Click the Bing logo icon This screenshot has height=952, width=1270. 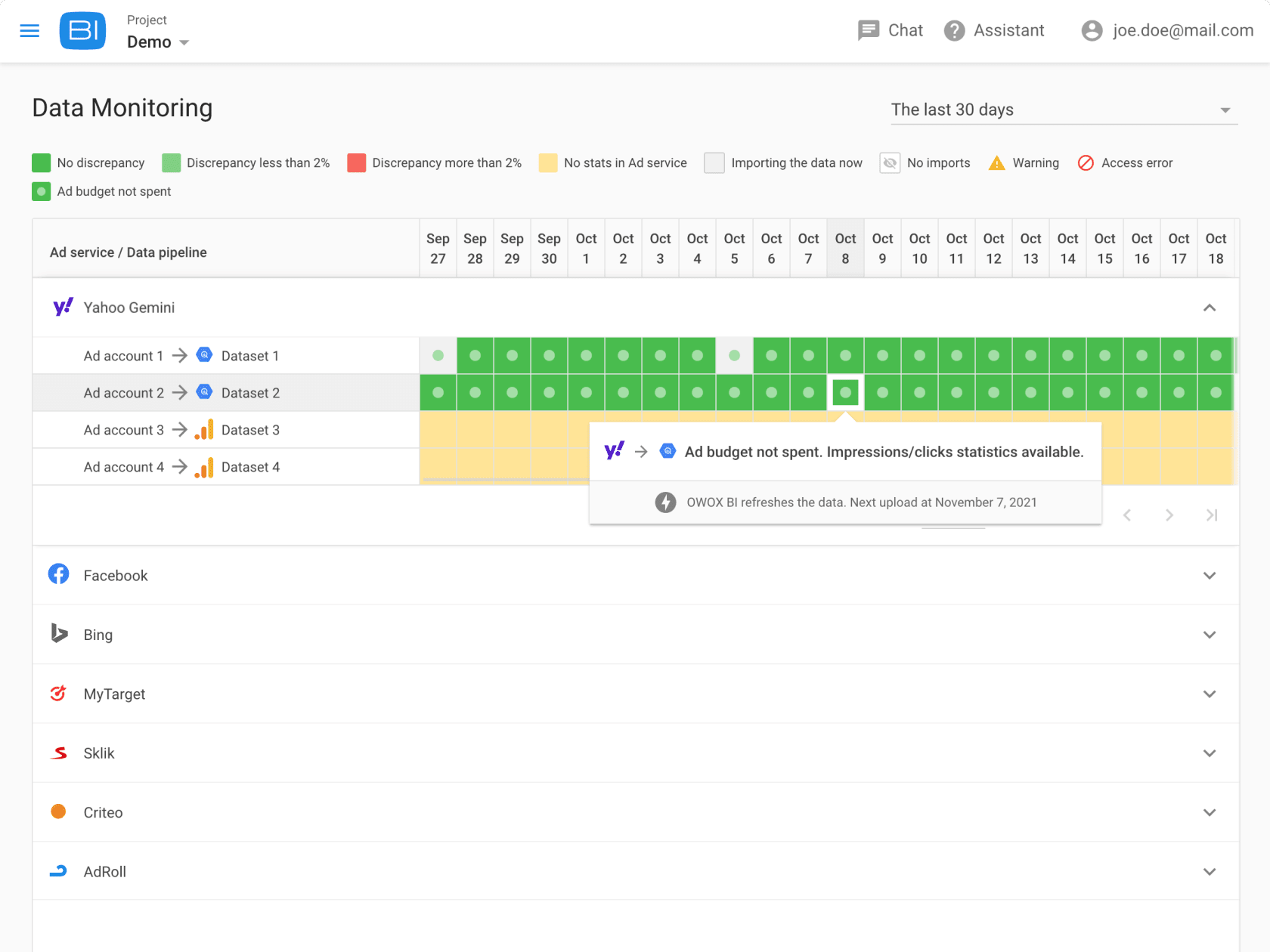pyautogui.click(x=59, y=633)
